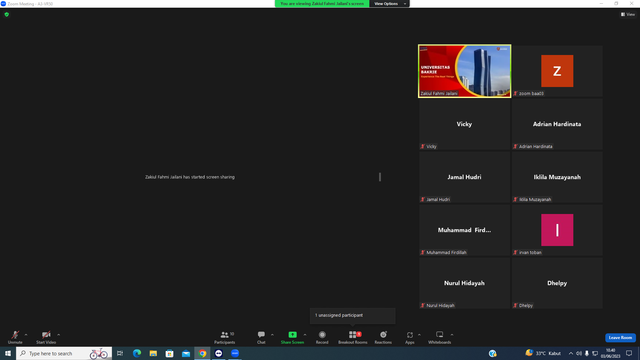Select Dhelpy's participant tile
This screenshot has height=360, width=640.
[557, 283]
